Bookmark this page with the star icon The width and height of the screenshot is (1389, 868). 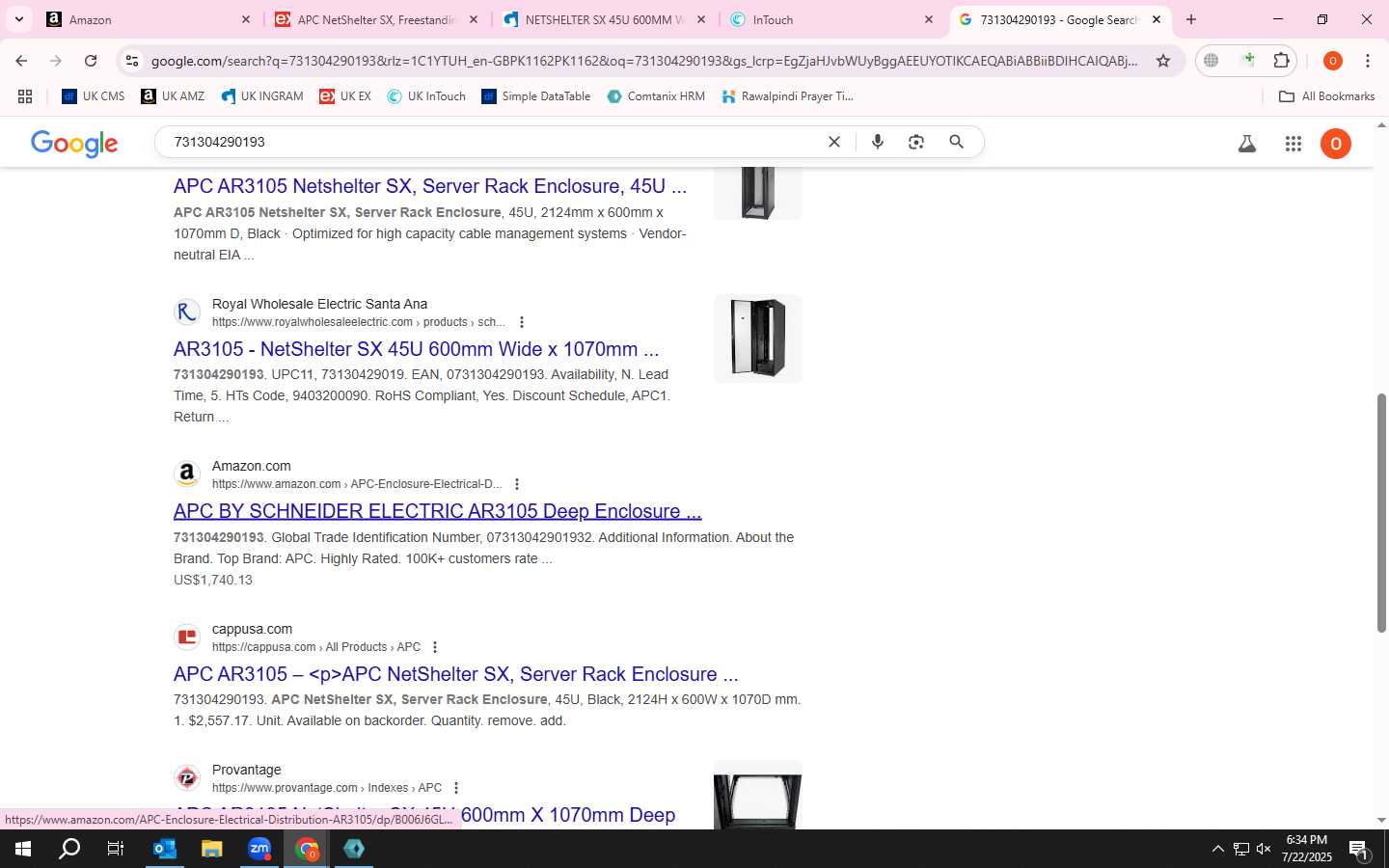(x=1163, y=61)
